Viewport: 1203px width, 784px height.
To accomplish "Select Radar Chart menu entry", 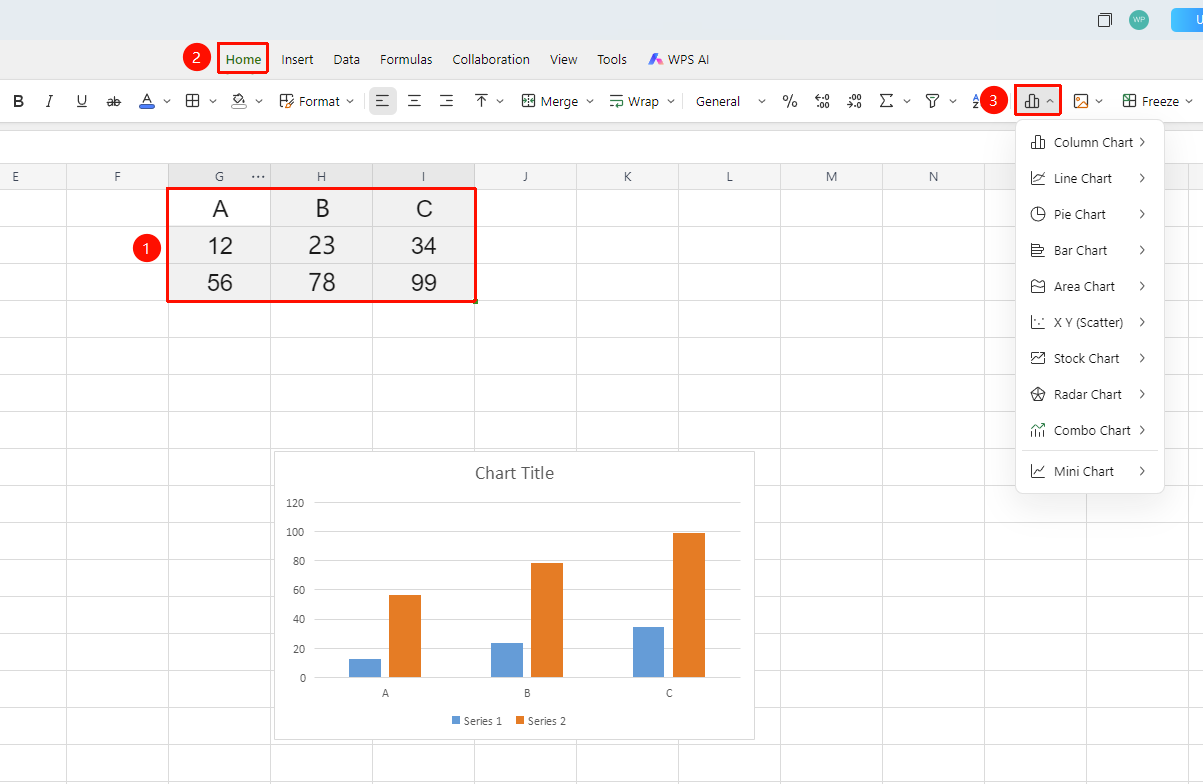I will tap(1089, 394).
